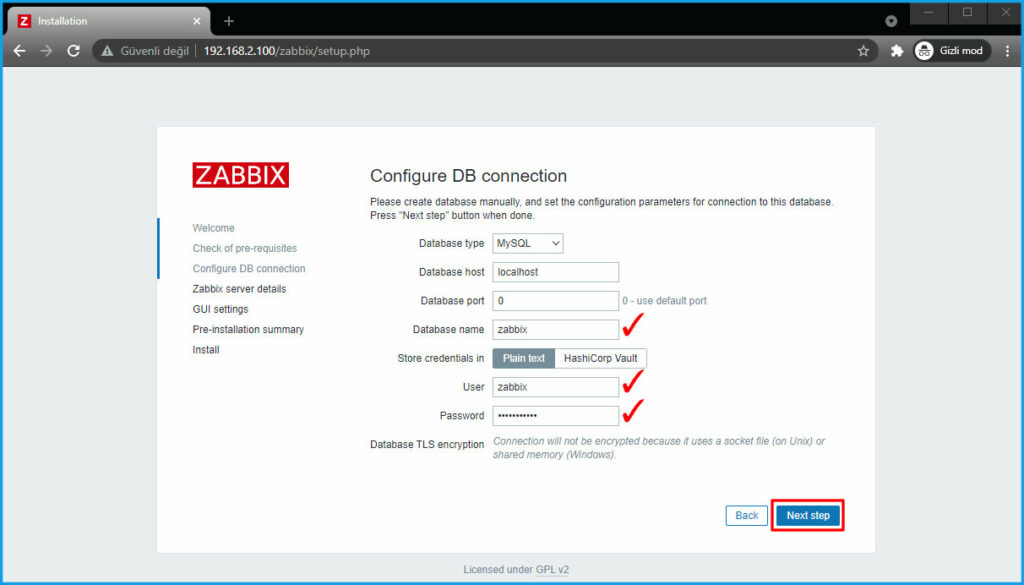Click the 'Connection will not be encrypted' note
The height and width of the screenshot is (585, 1024).
659,448
